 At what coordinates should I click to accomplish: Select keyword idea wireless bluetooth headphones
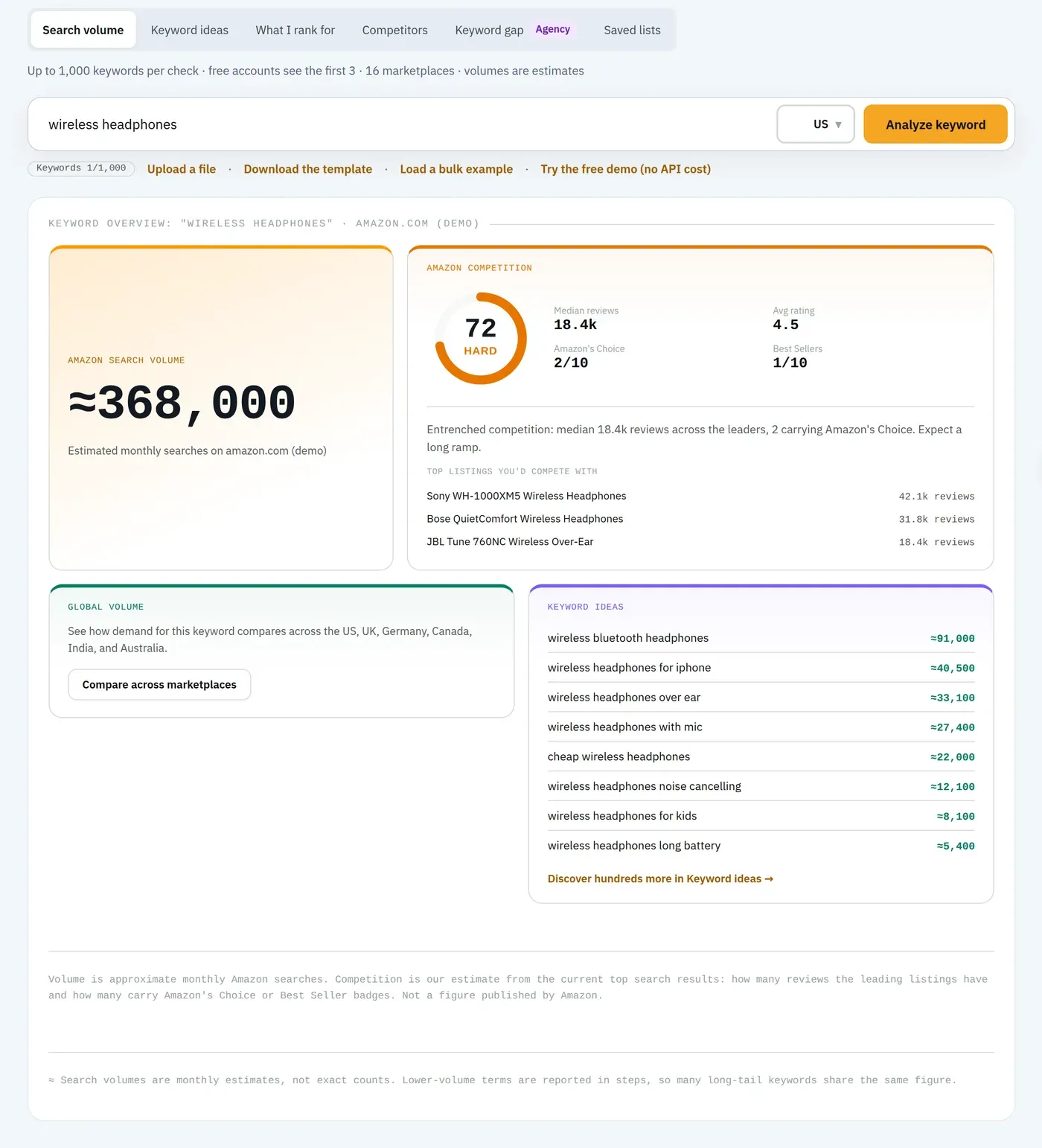761,638
